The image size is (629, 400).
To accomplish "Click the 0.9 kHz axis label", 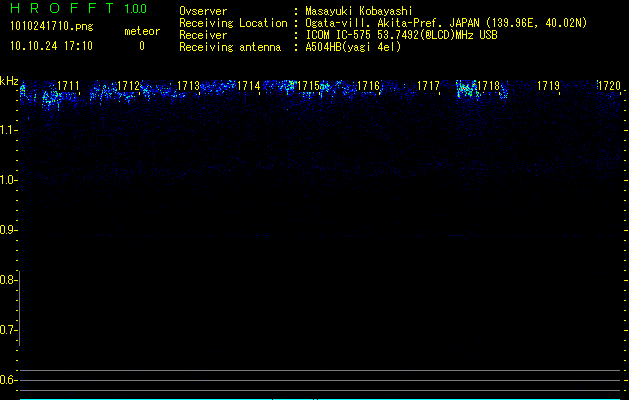I will 8,230.
